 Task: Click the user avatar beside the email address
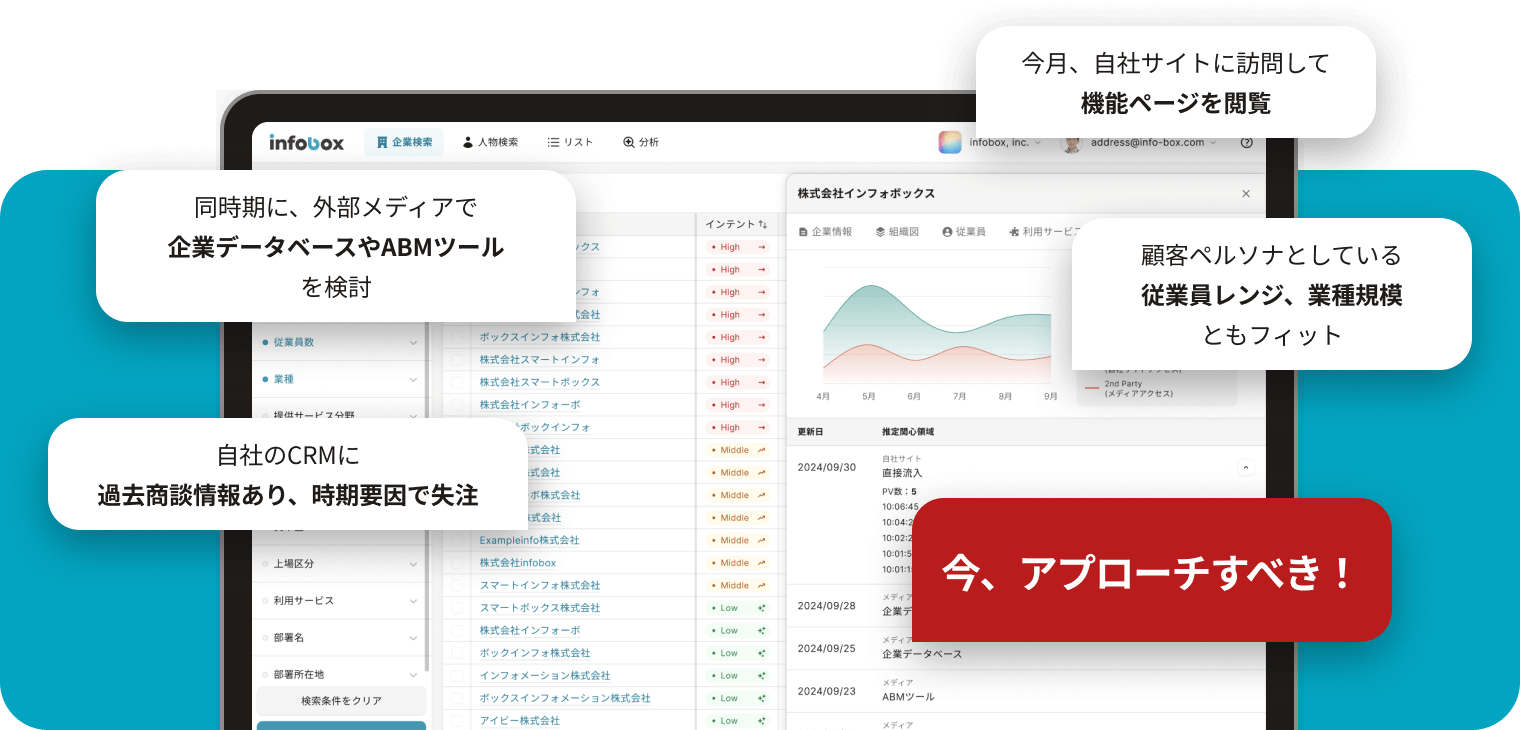(x=1071, y=143)
